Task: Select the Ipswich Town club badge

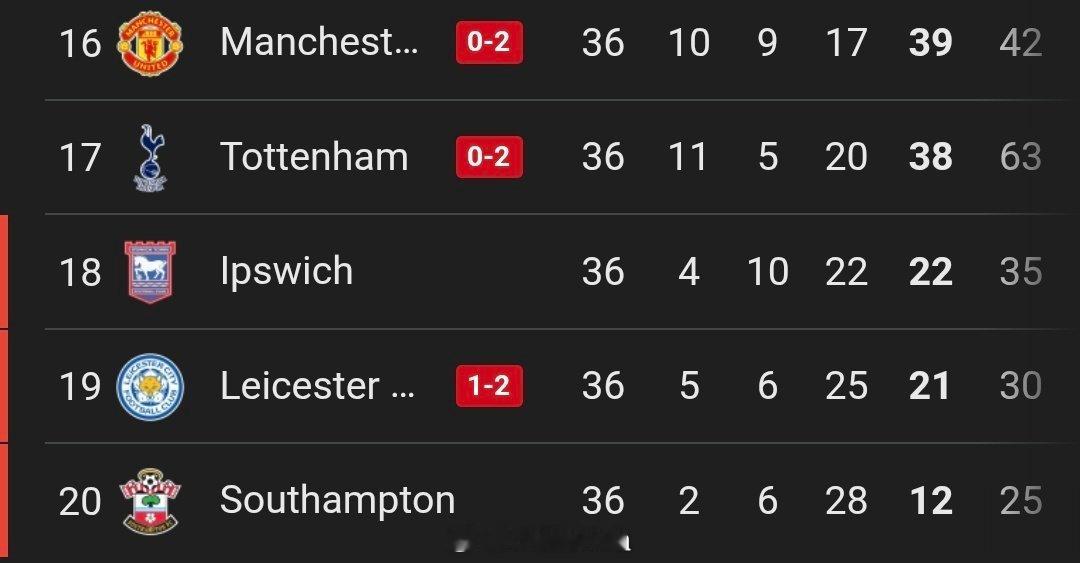Action: coord(150,272)
